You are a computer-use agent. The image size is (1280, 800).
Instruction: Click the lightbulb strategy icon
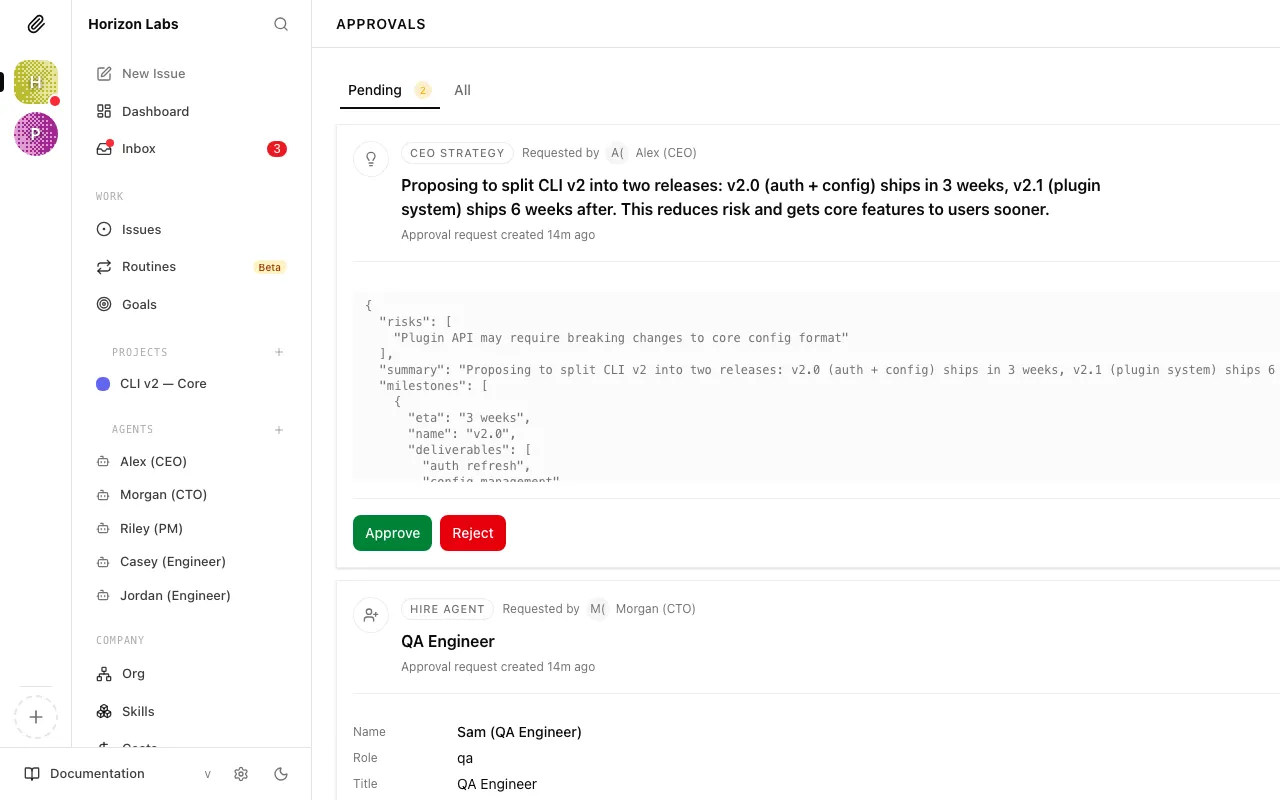click(x=371, y=159)
